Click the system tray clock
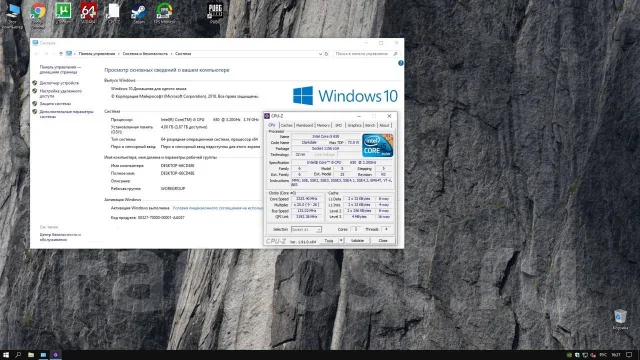 pos(616,355)
